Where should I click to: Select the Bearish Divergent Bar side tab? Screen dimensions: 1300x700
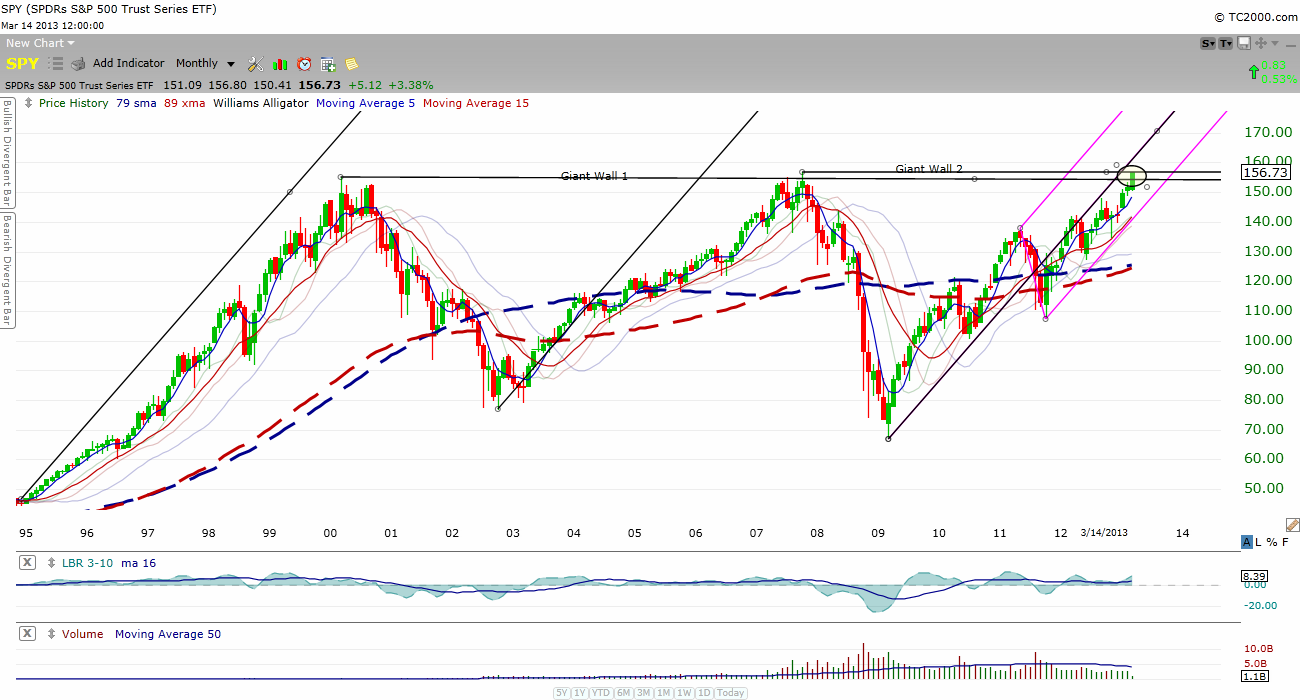coord(6,270)
